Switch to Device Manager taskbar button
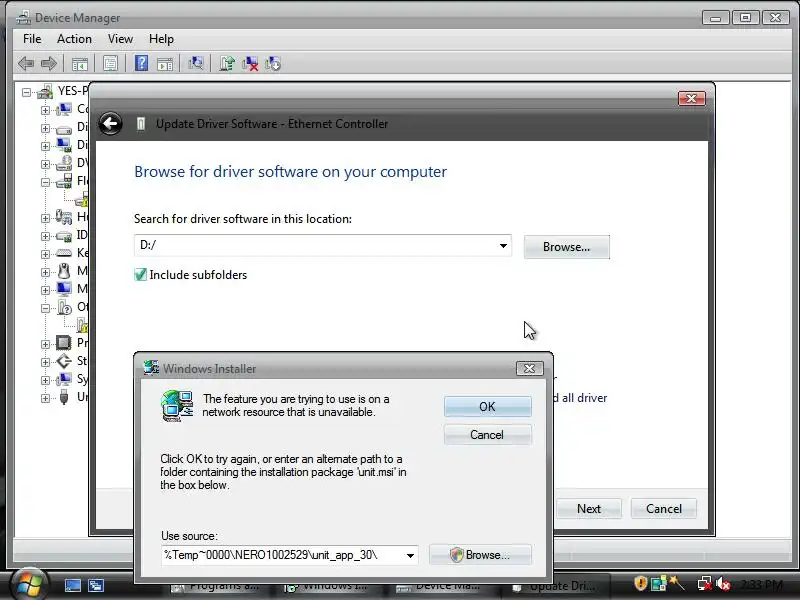The width and height of the screenshot is (800, 600). [439, 587]
